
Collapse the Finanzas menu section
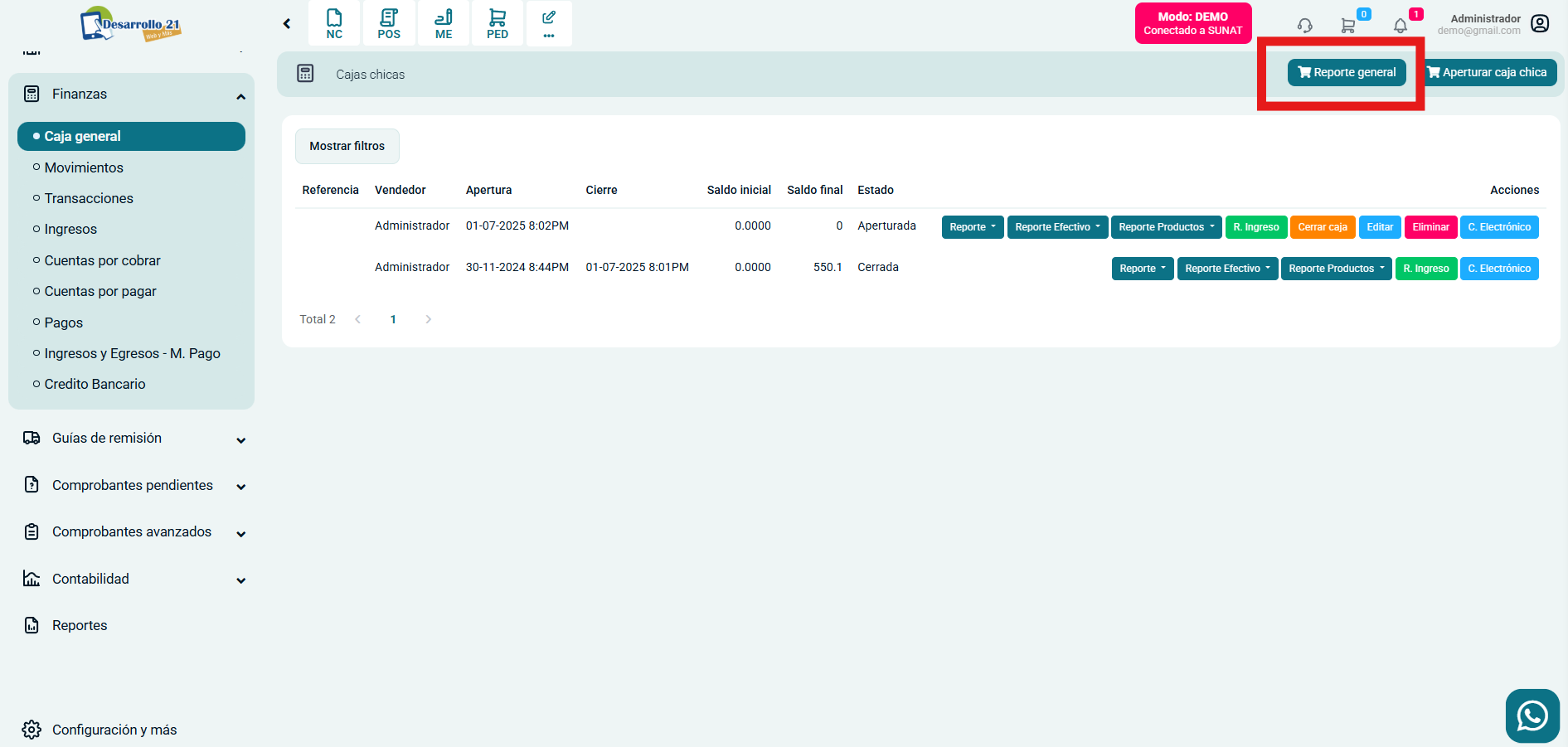pyautogui.click(x=240, y=96)
